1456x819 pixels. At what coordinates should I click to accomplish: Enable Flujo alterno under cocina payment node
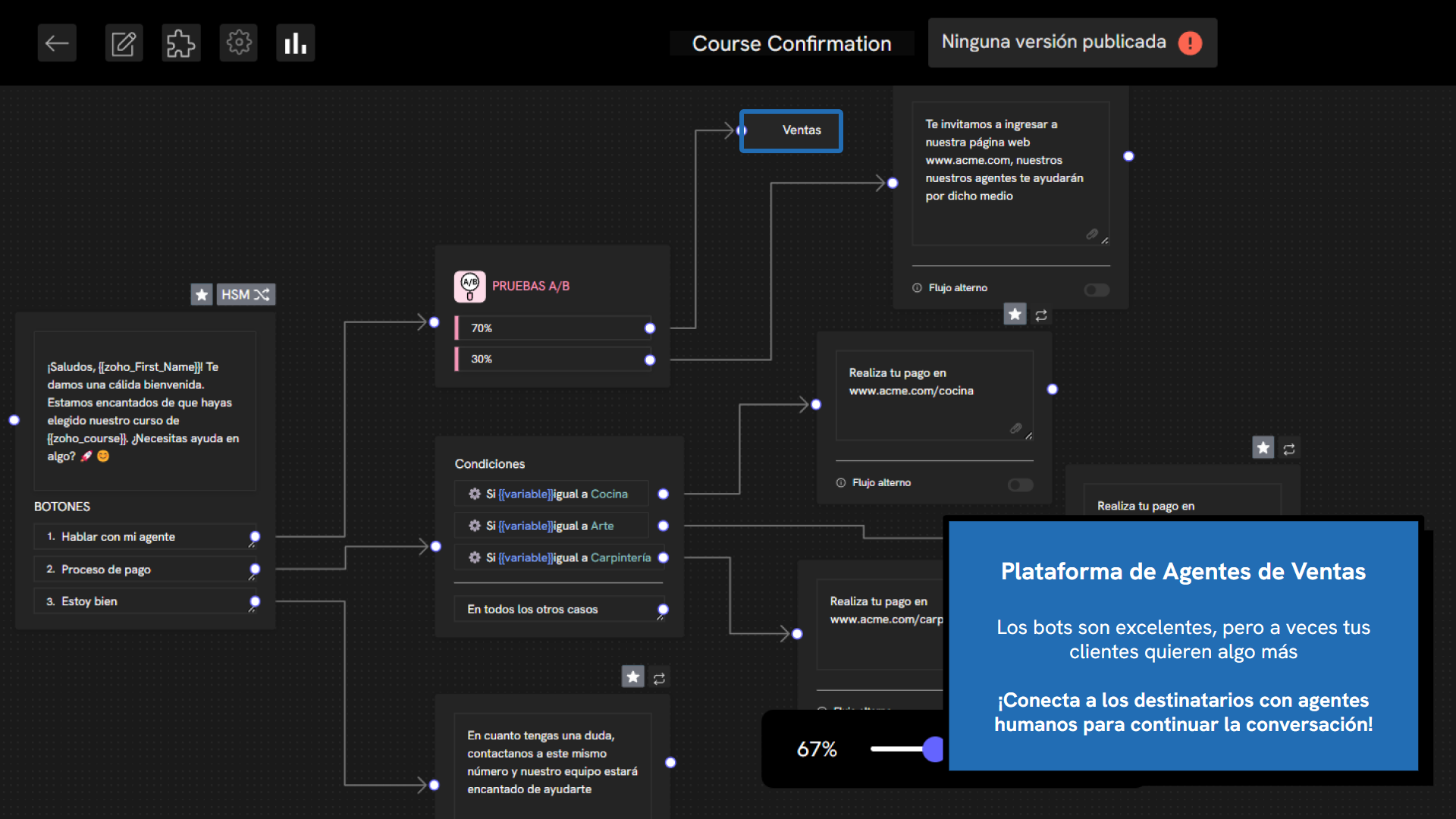(1020, 485)
